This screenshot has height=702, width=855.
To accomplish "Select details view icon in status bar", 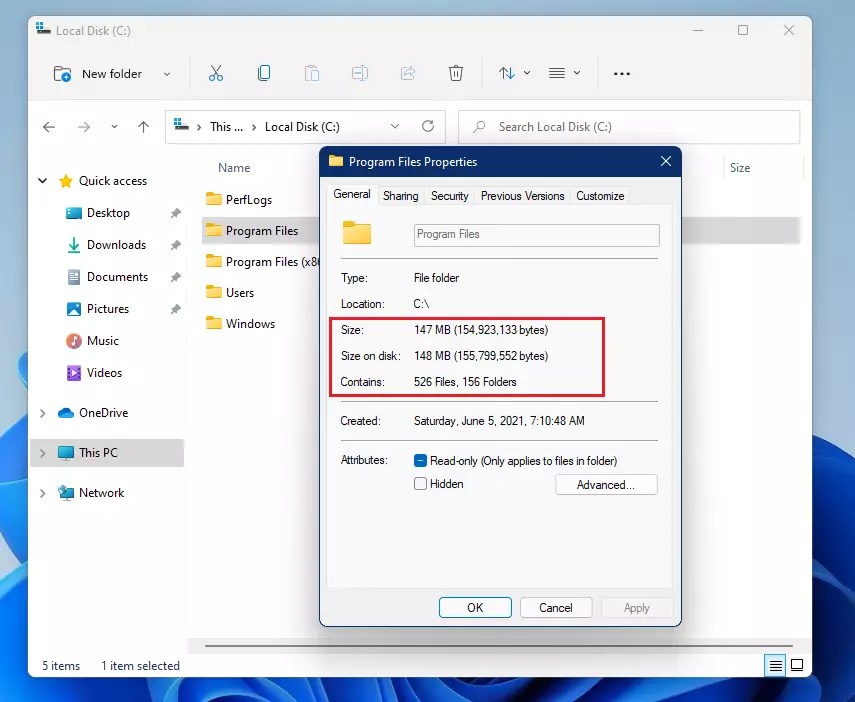I will (x=775, y=665).
